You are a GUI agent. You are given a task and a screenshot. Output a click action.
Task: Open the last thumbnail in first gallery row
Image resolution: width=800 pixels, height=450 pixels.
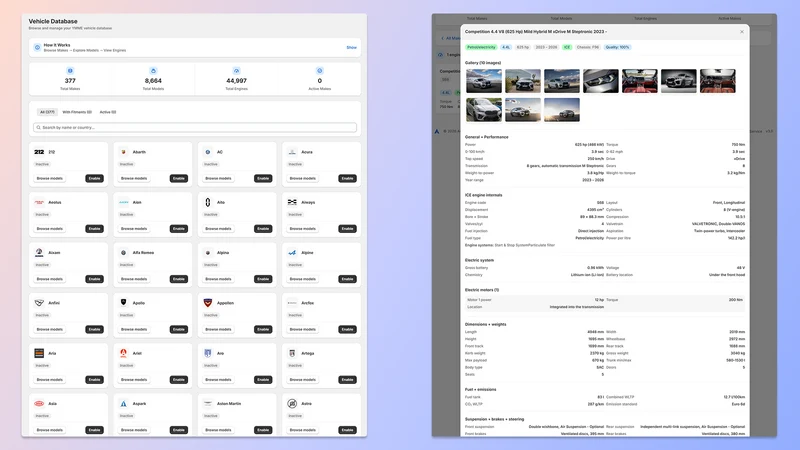point(717,81)
